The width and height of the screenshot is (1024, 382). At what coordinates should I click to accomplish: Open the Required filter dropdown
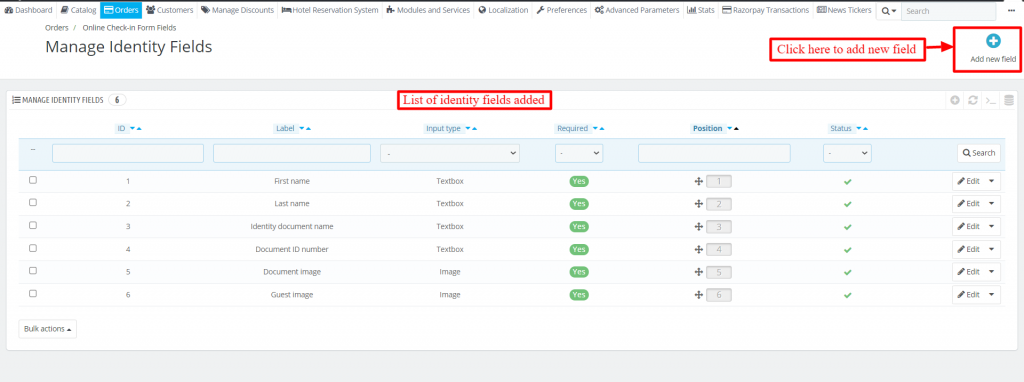[579, 153]
